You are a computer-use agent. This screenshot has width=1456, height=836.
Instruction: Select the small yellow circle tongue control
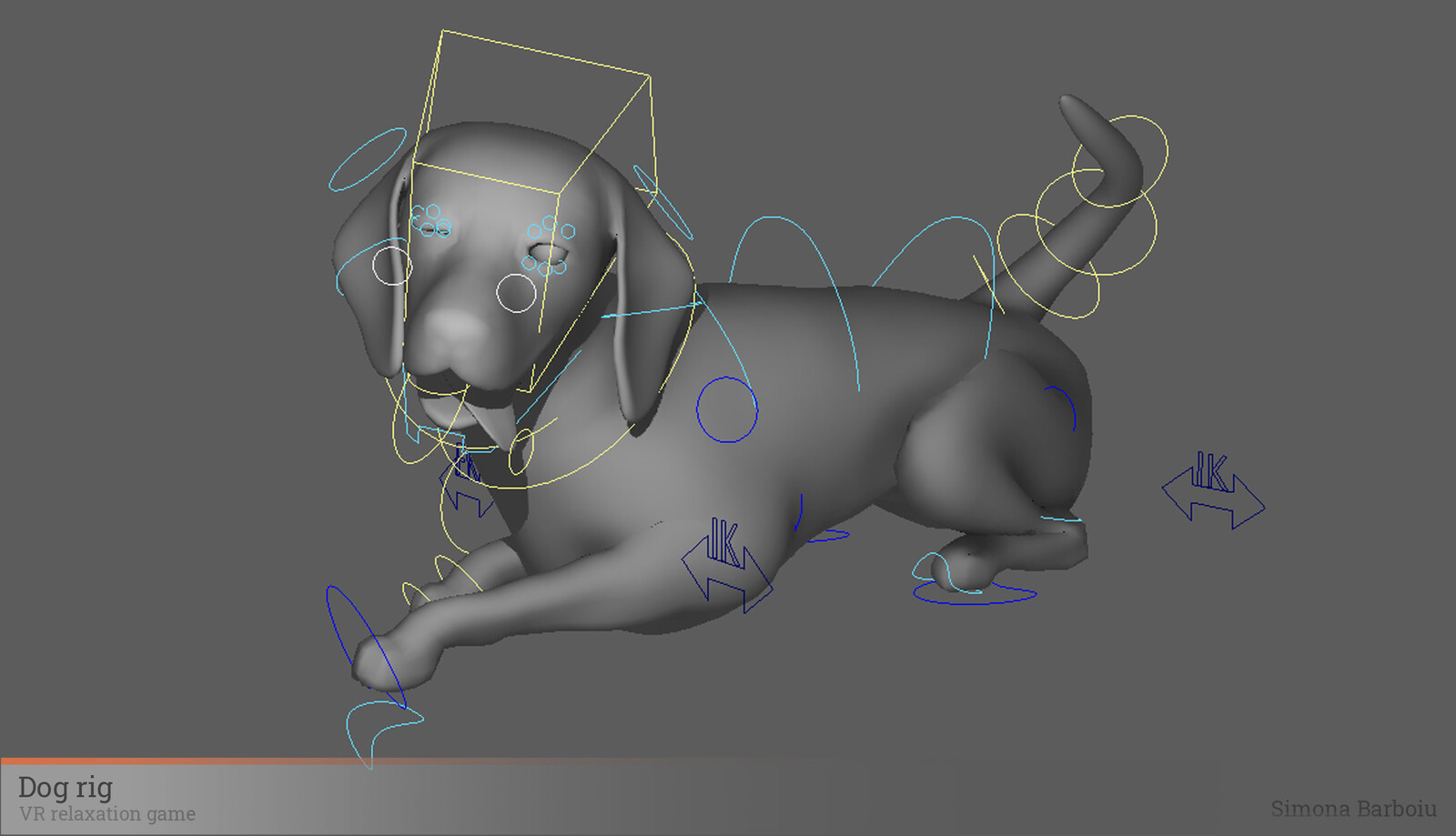pos(521,452)
